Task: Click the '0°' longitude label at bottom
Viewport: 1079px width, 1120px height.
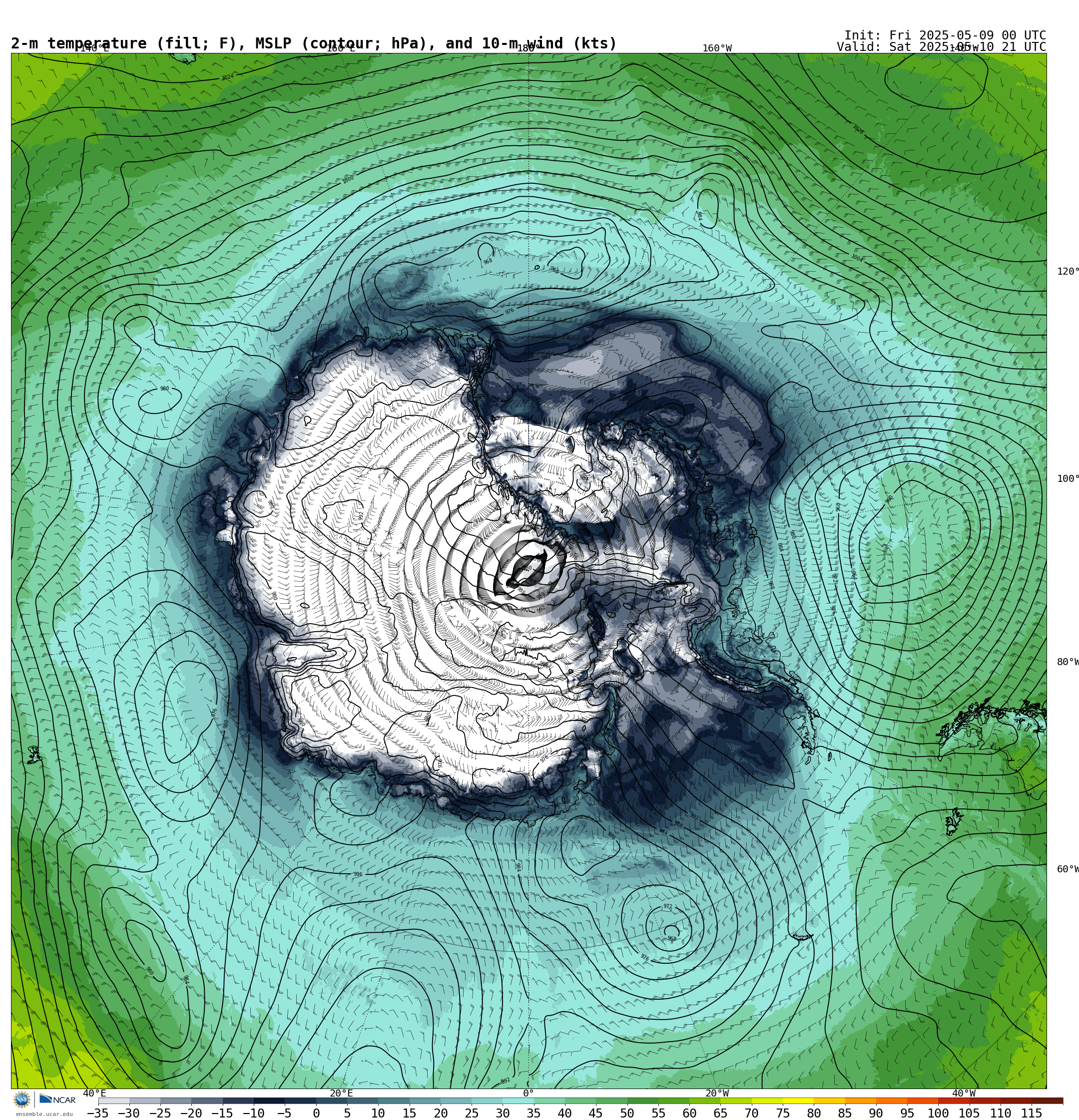Action: click(529, 1093)
